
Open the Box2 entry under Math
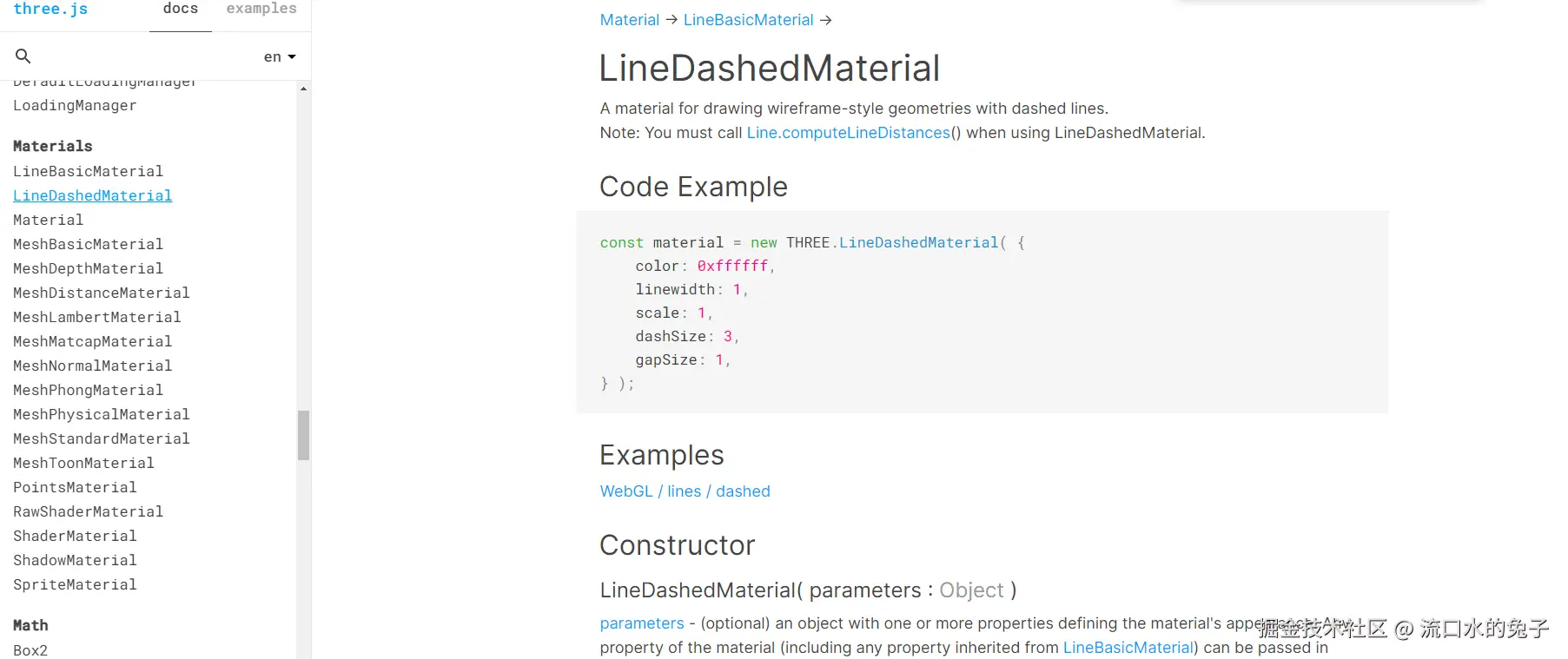click(x=30, y=650)
